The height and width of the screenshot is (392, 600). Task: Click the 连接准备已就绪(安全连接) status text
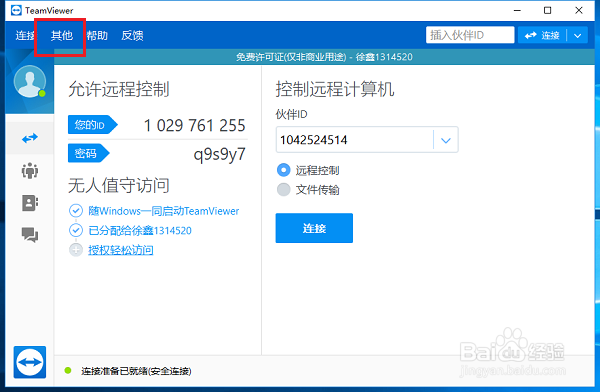coord(136,371)
